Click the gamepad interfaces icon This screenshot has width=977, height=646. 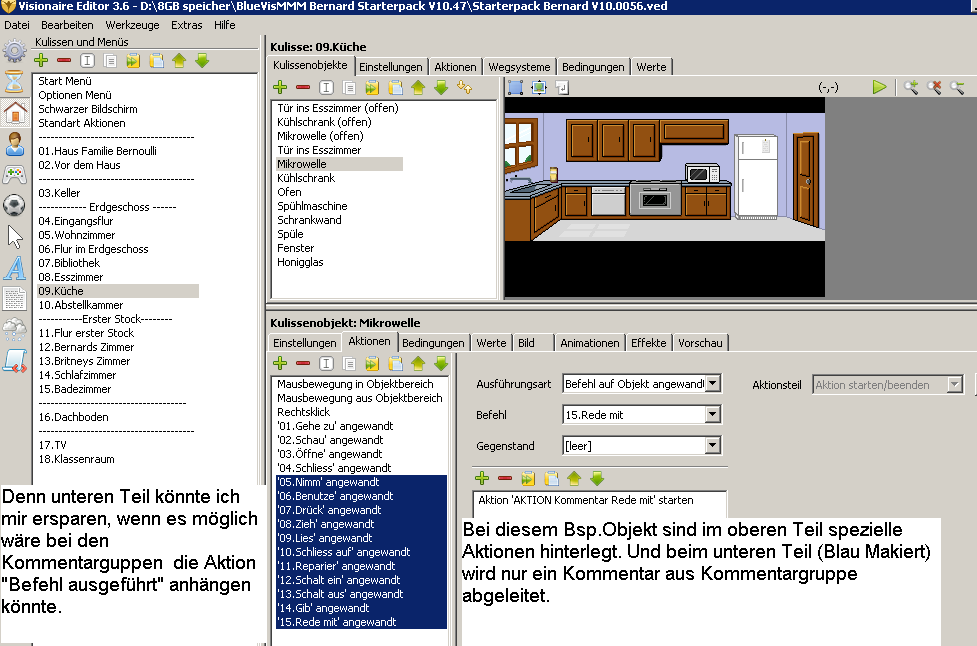[14, 175]
